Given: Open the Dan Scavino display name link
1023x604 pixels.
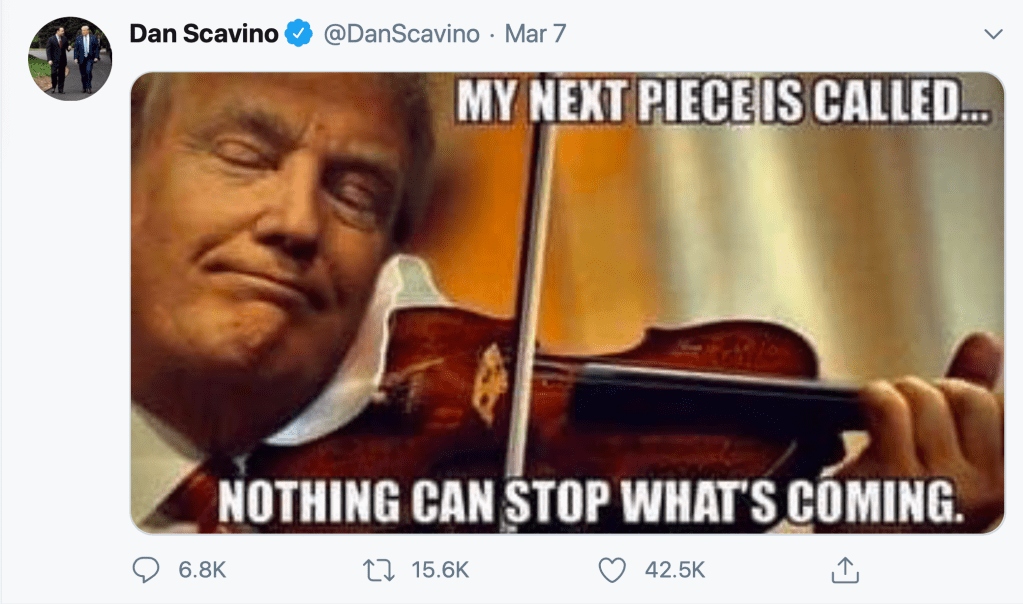Looking at the screenshot, I should pos(205,34).
